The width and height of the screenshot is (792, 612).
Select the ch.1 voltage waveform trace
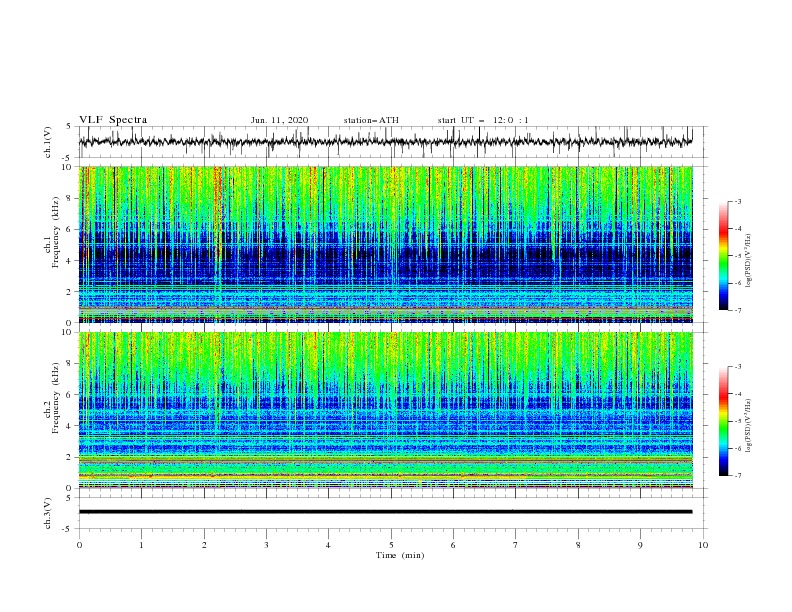tap(385, 141)
